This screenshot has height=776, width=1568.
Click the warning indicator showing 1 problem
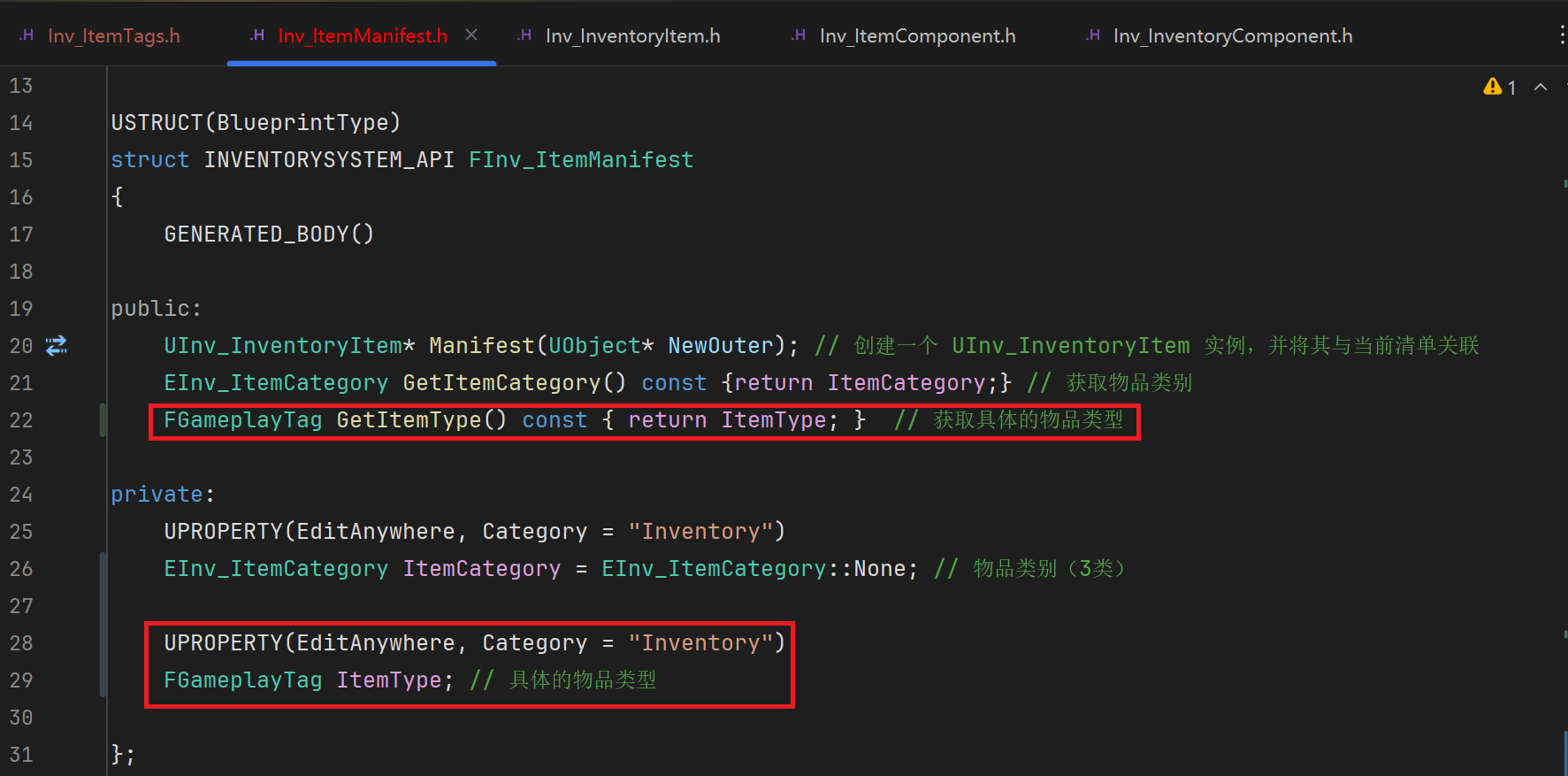pos(1500,87)
